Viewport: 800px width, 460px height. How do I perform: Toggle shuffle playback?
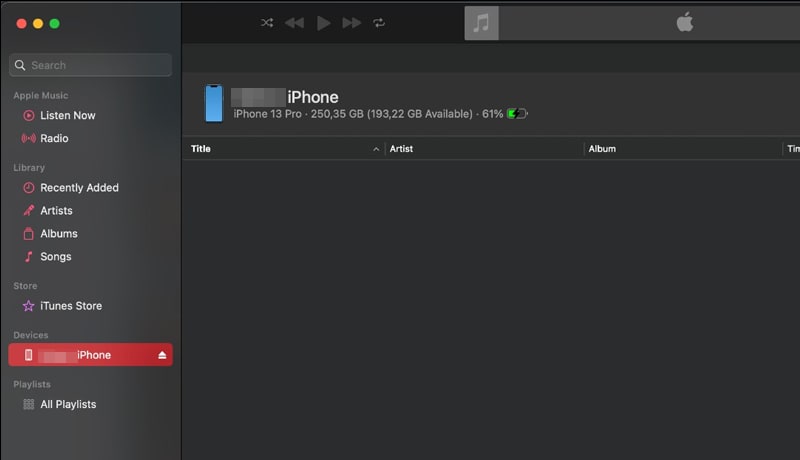(x=267, y=22)
